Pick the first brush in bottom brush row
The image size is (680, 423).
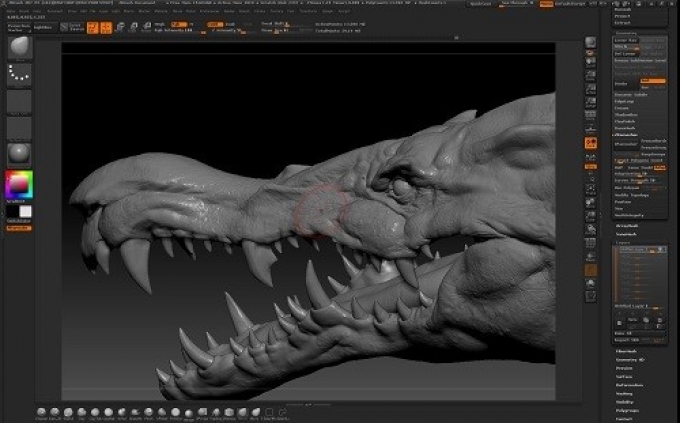point(41,412)
